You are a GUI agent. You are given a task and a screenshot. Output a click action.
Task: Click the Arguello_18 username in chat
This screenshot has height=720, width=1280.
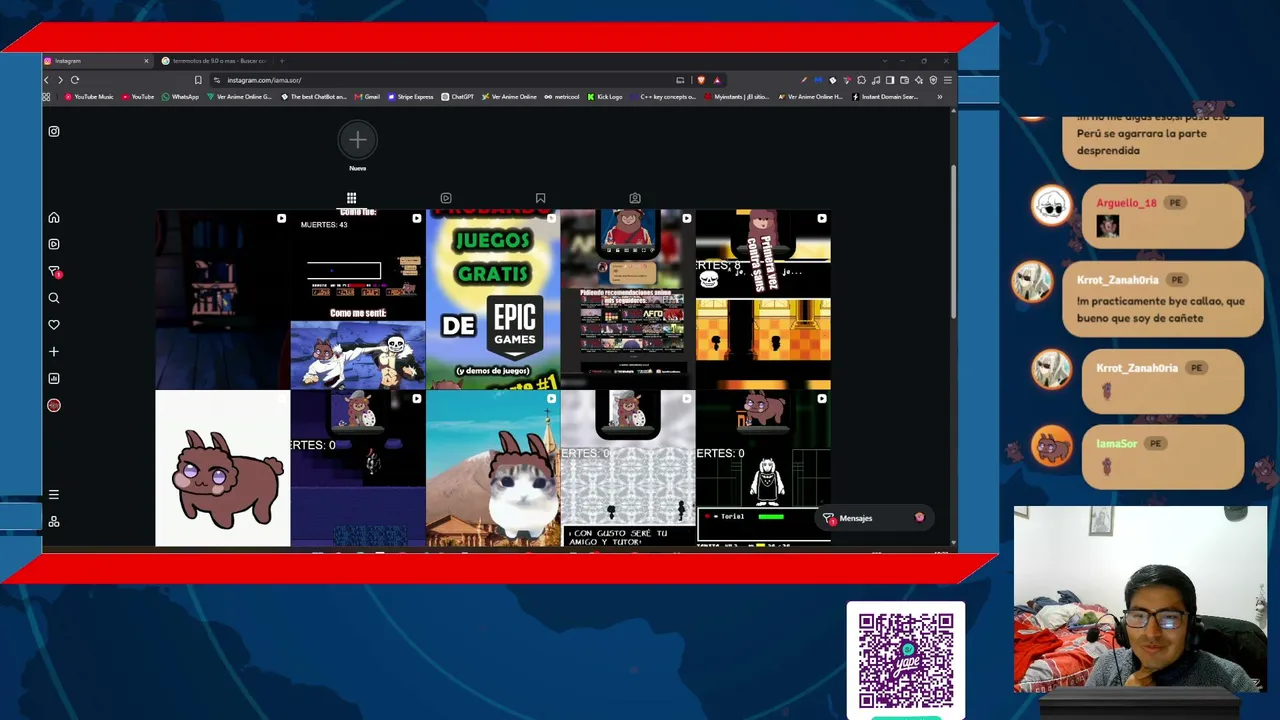pos(1126,203)
